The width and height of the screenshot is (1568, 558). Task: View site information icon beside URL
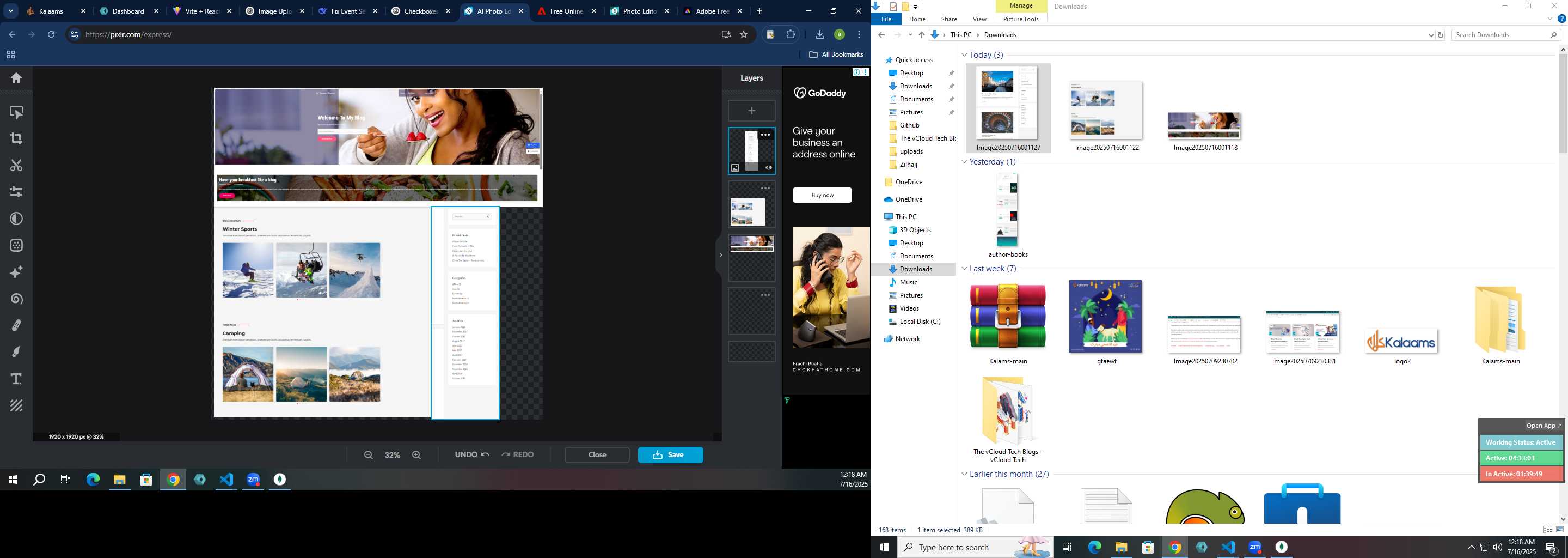(x=74, y=35)
